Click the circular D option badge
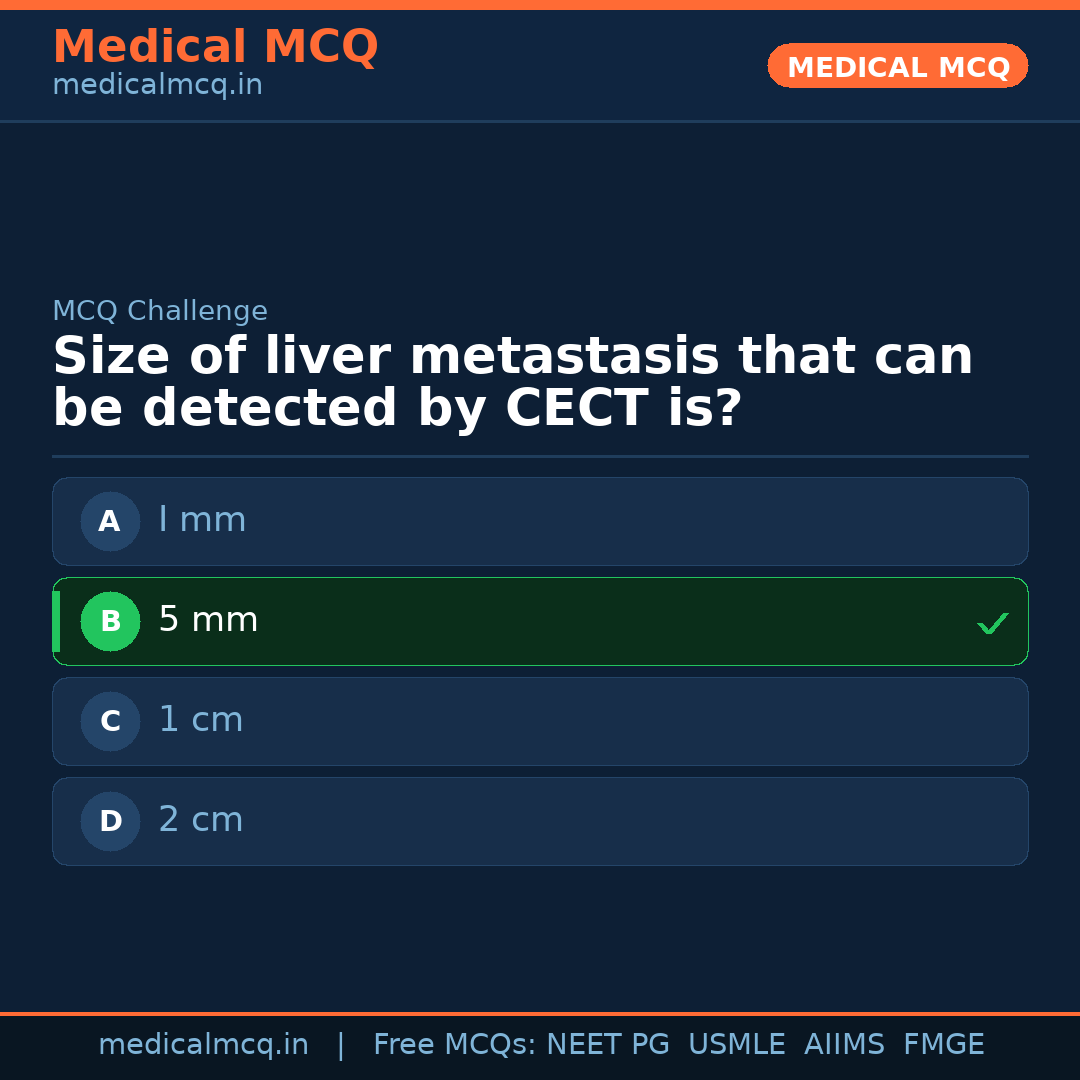The width and height of the screenshot is (1080, 1080). click(x=110, y=821)
